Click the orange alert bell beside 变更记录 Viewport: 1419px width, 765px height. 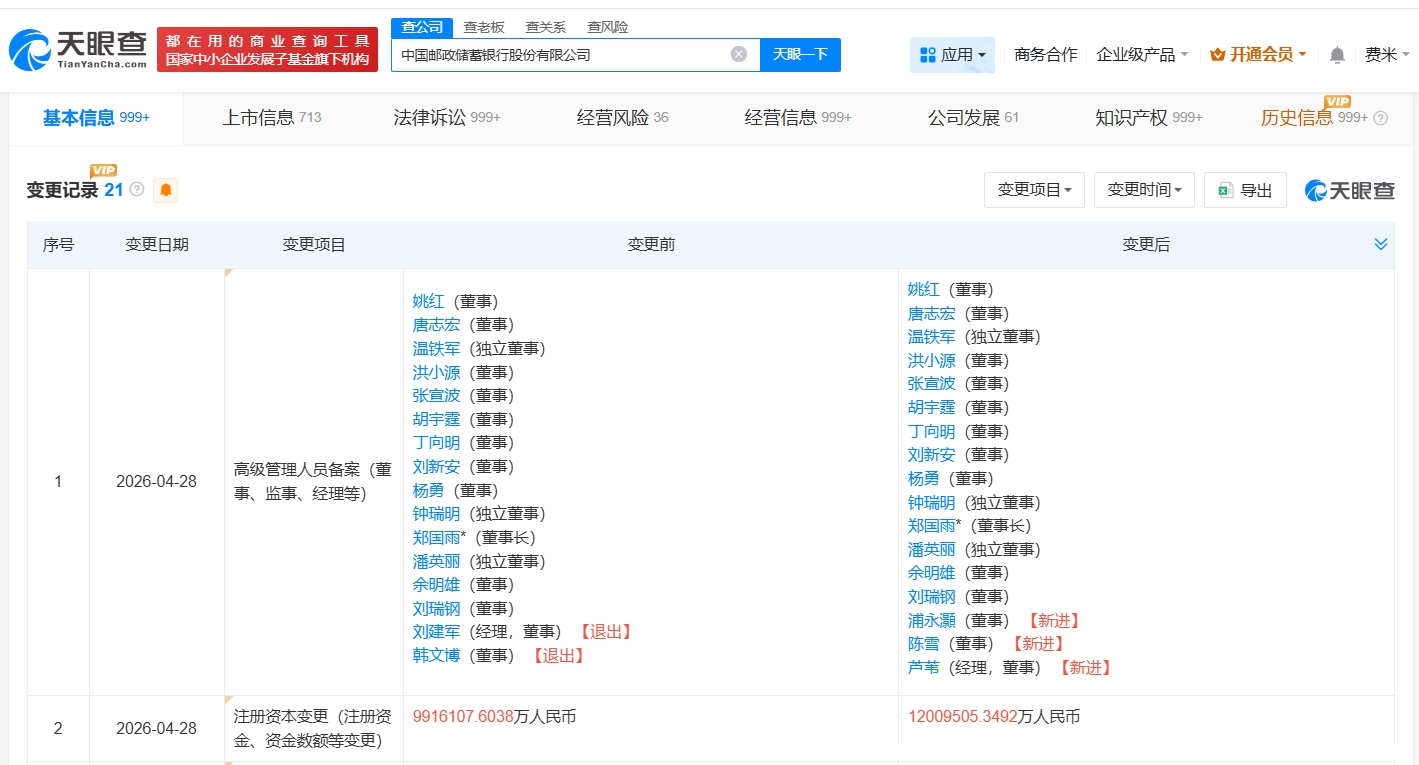click(x=166, y=189)
